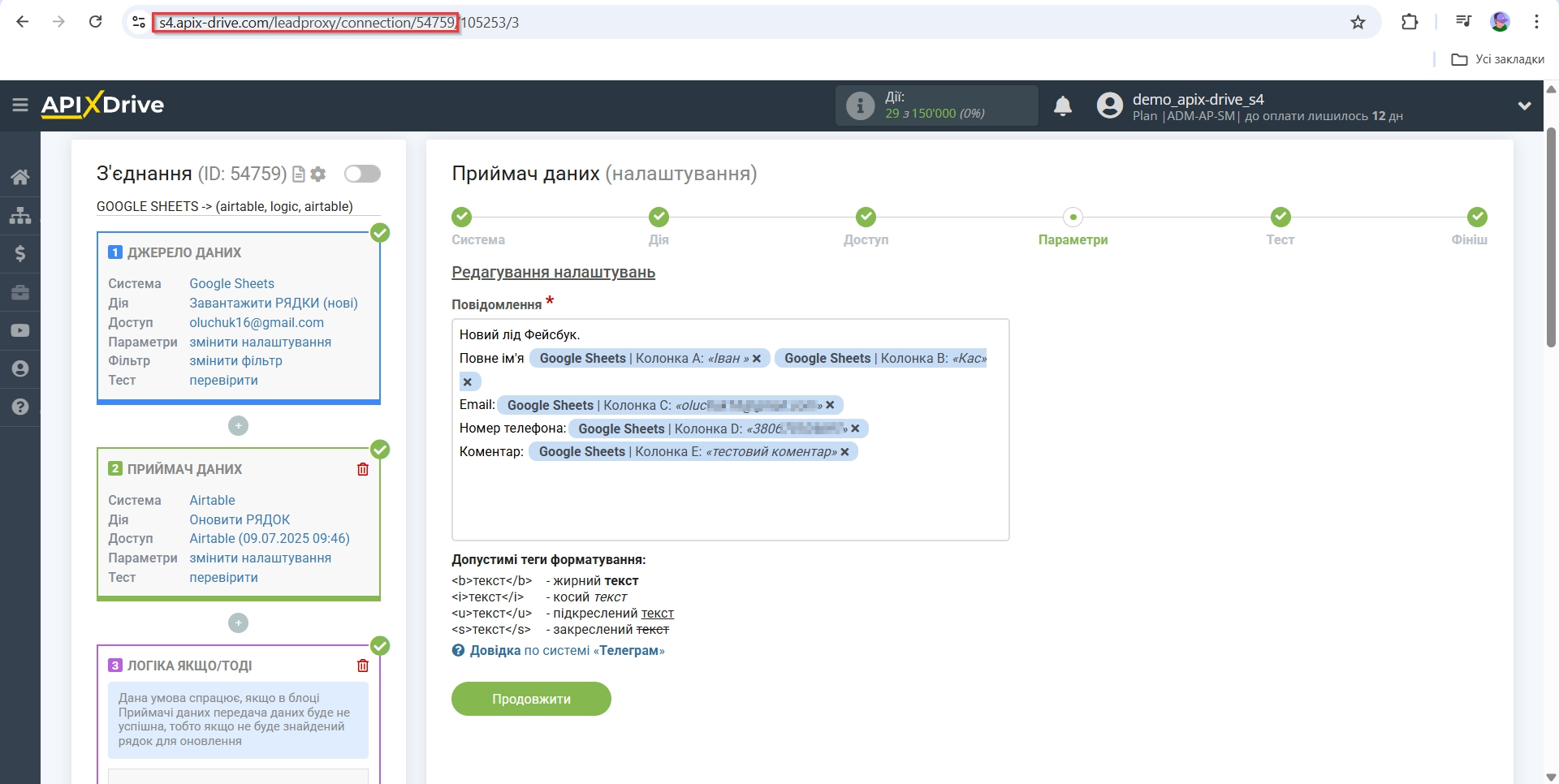The image size is (1559, 784).
Task: Remove the Колонка A «Іван» tag
Action: tap(757, 359)
